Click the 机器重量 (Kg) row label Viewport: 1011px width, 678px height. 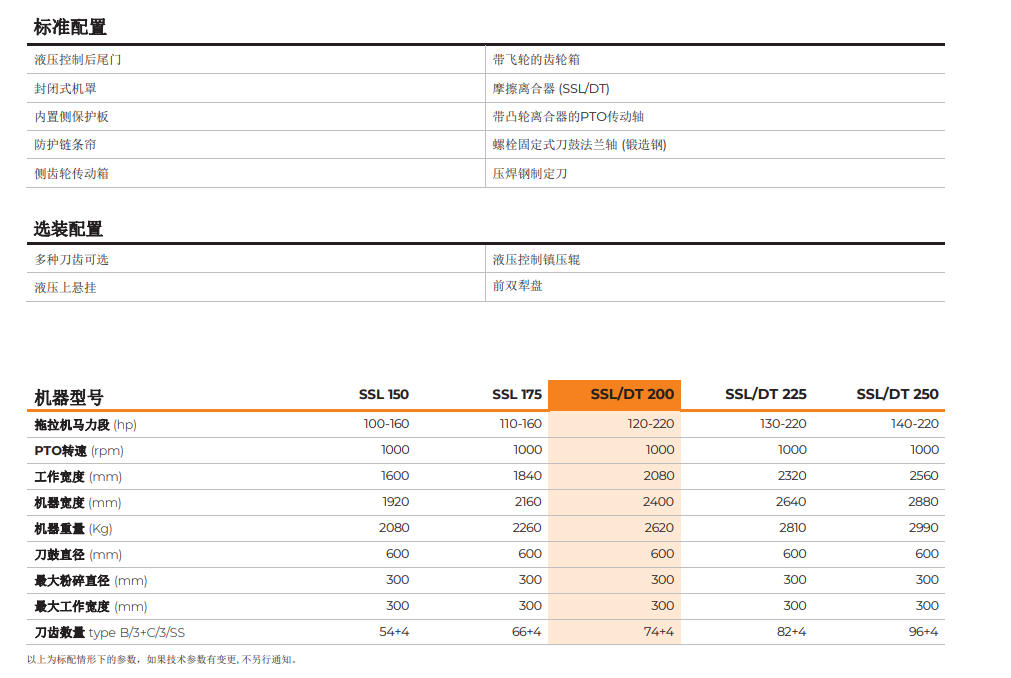(73, 528)
